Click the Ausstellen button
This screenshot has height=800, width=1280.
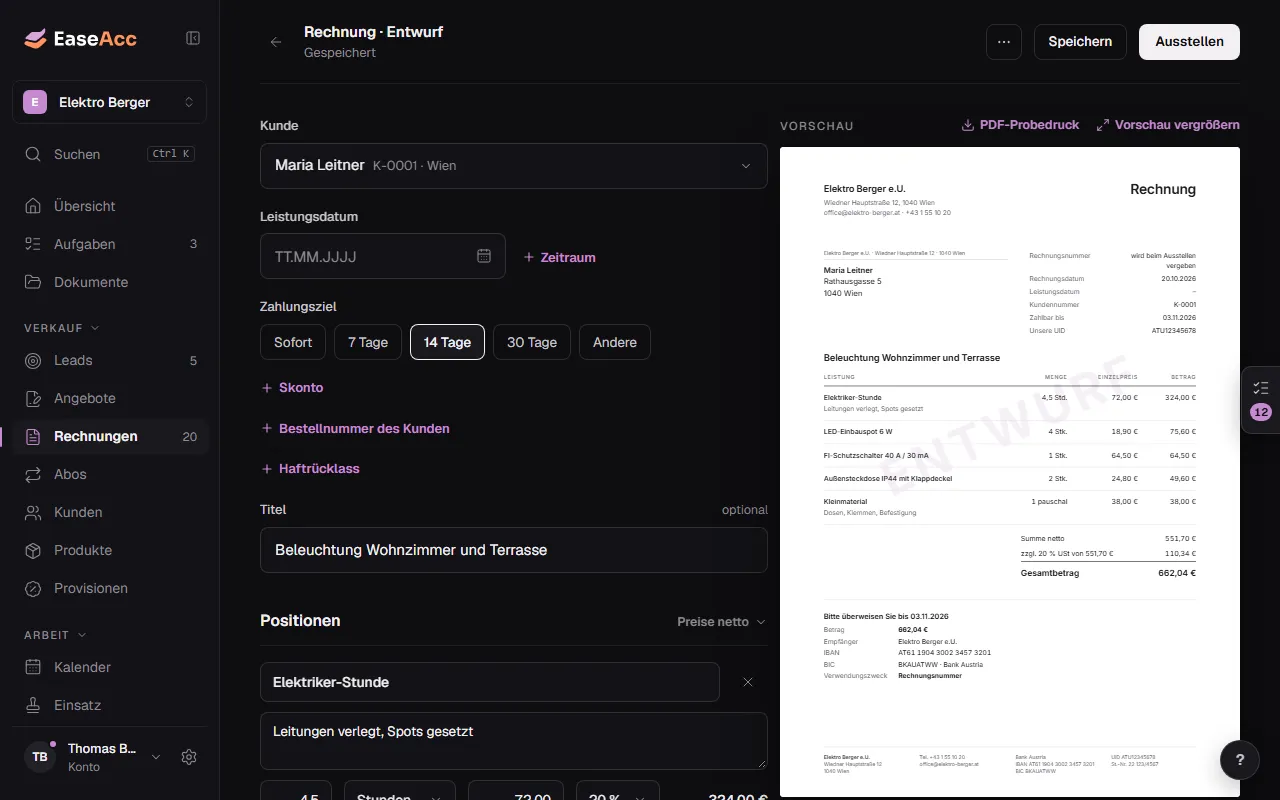(1189, 42)
